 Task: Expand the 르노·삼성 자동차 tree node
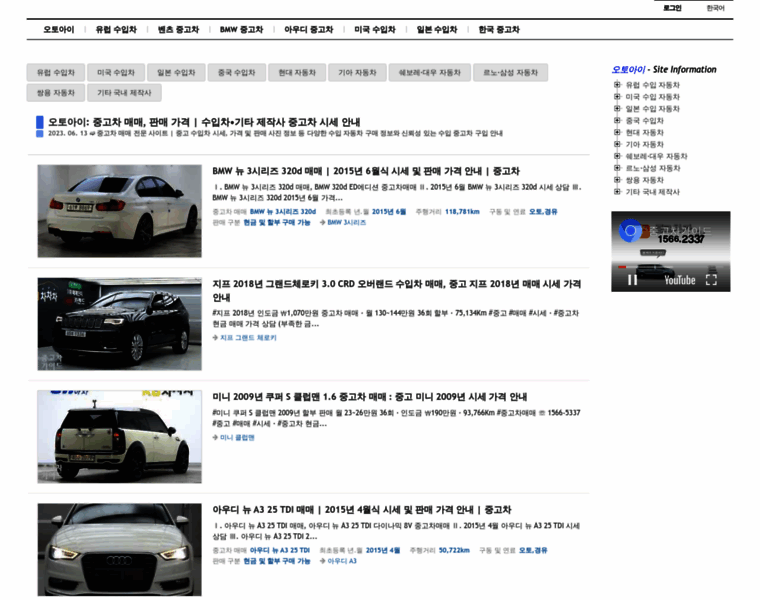point(617,168)
